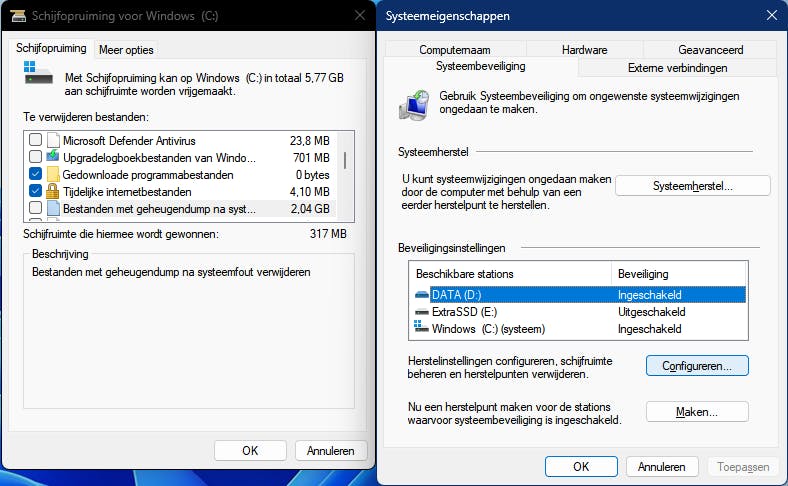The width and height of the screenshot is (788, 486).
Task: Click Uitgeschakeld status for ExtraSSD
Action: [x=651, y=312]
